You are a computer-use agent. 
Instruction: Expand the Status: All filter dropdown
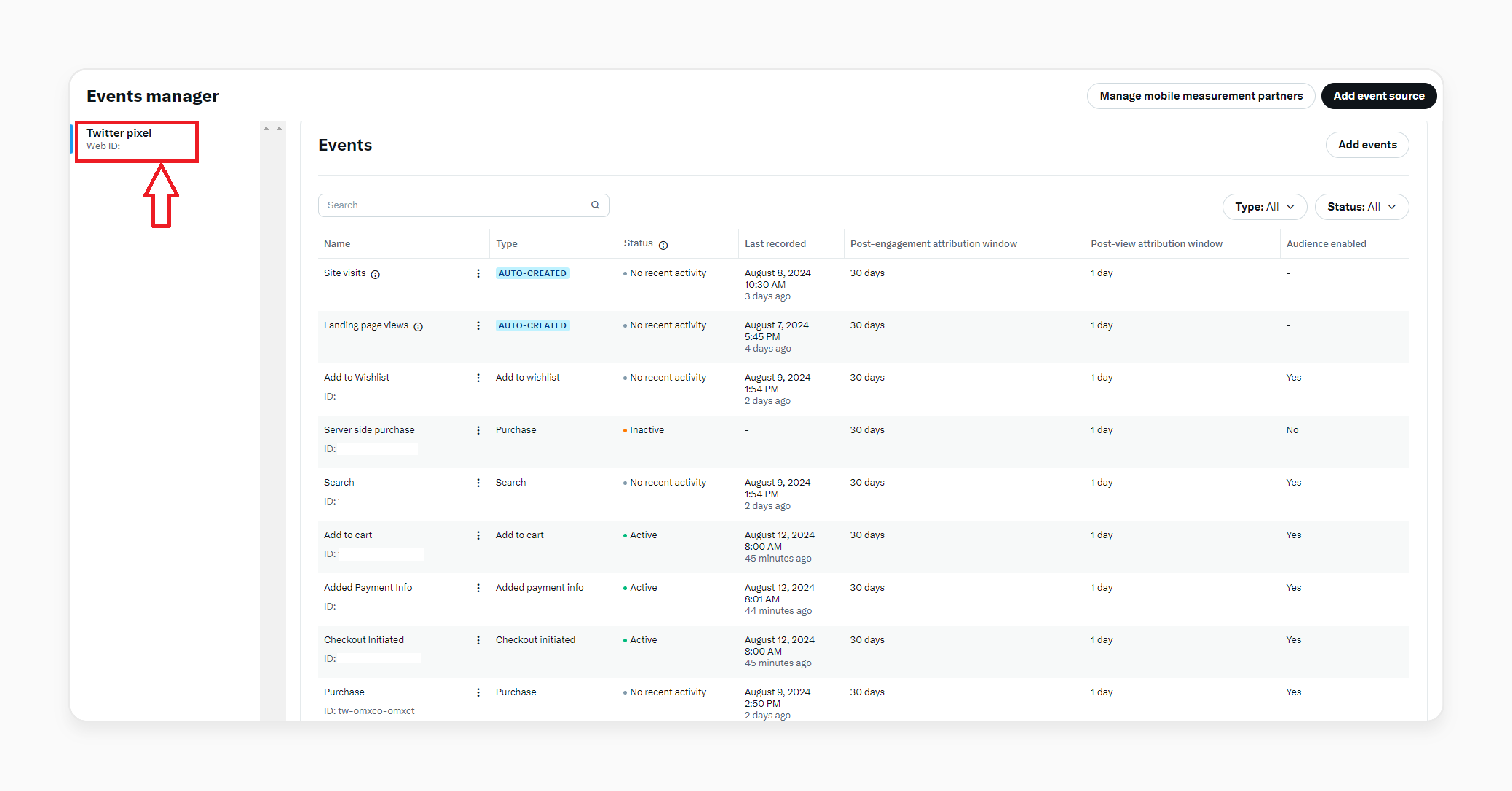1362,207
